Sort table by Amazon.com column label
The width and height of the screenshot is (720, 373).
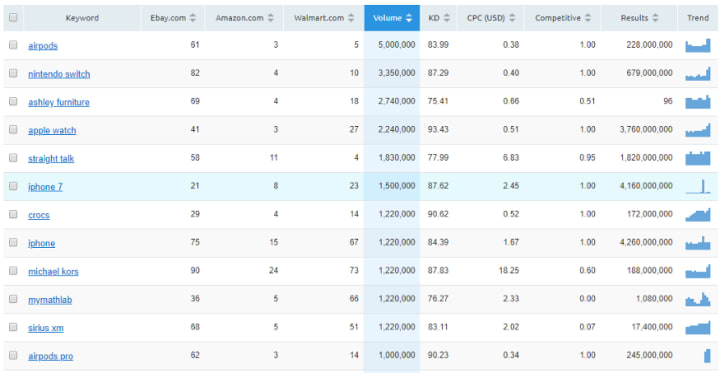coord(240,18)
